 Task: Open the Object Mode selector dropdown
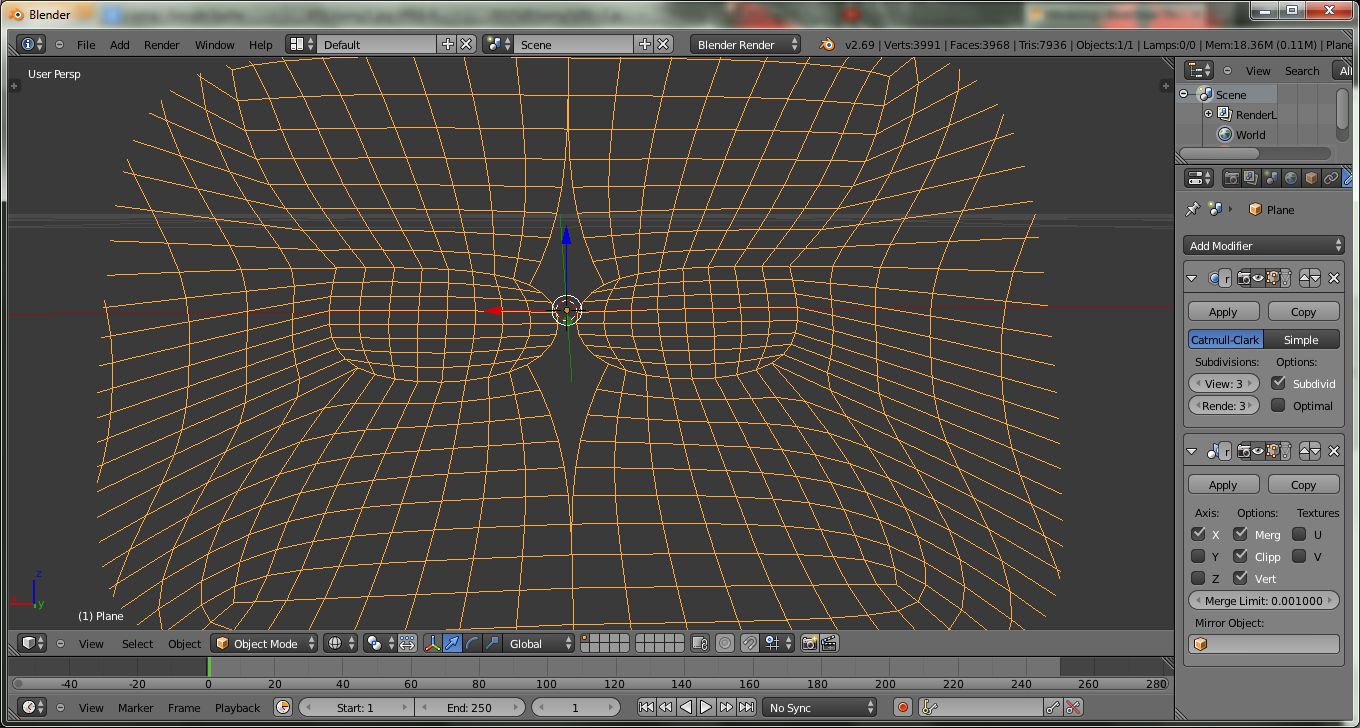pyautogui.click(x=265, y=644)
